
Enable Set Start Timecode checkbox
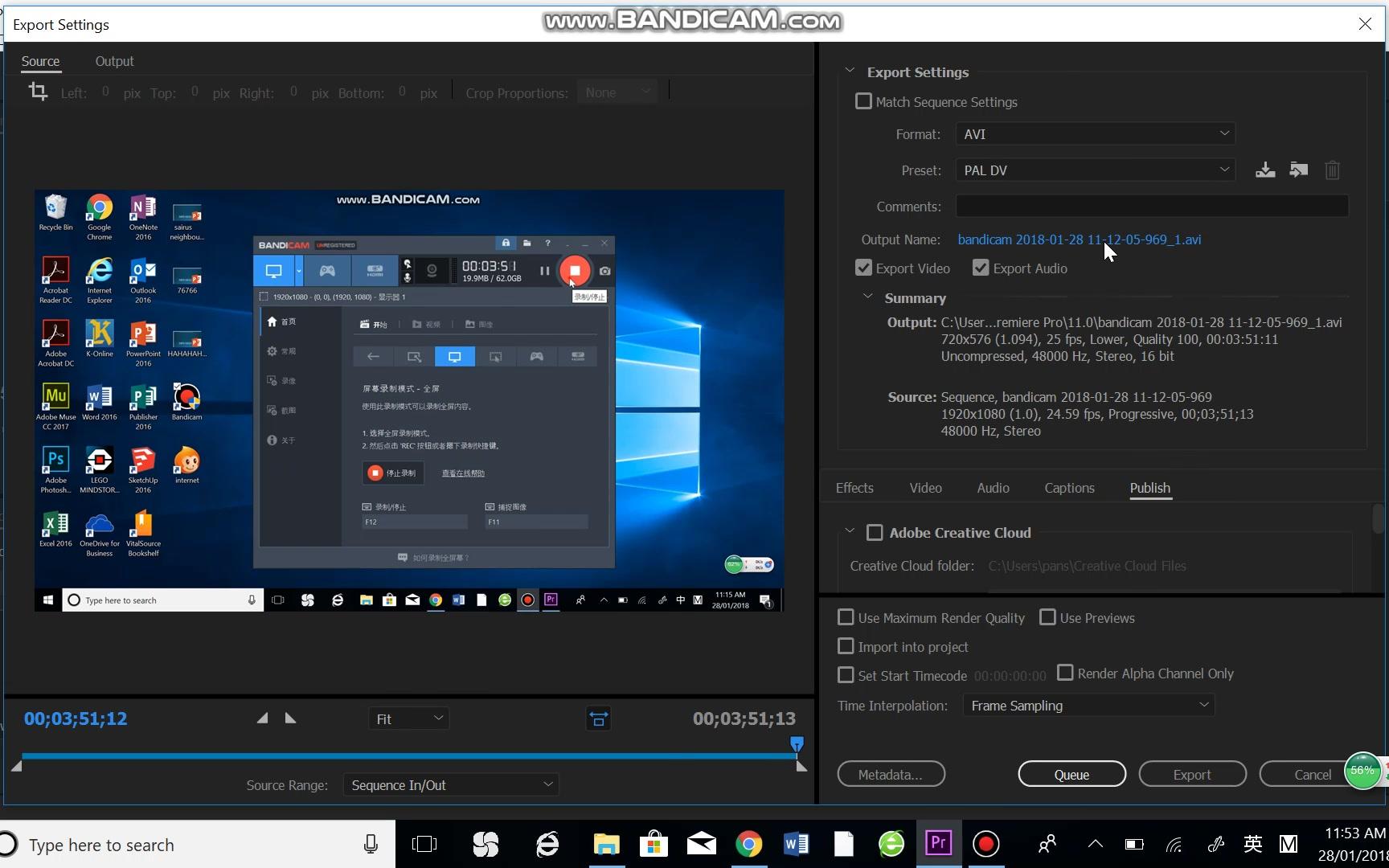click(846, 675)
